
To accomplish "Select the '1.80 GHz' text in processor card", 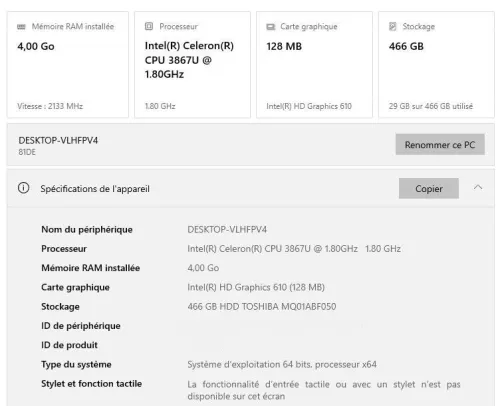I will click(160, 106).
